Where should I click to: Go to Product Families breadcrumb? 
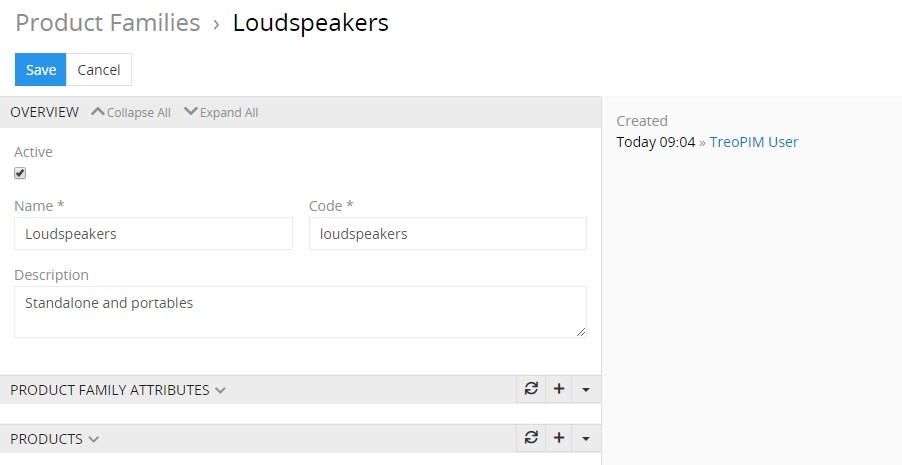coord(108,23)
